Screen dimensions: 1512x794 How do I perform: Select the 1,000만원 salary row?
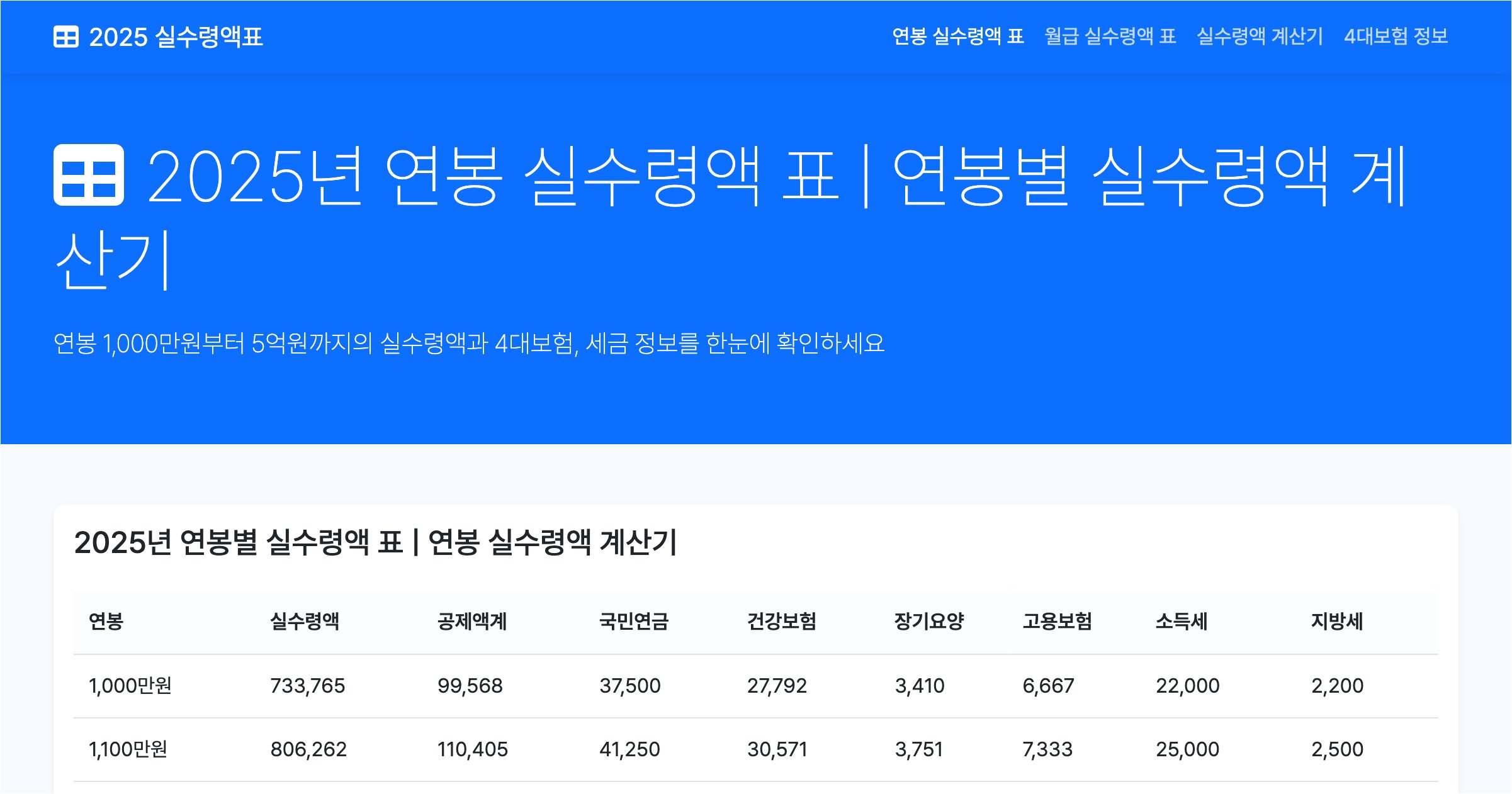coord(130,686)
